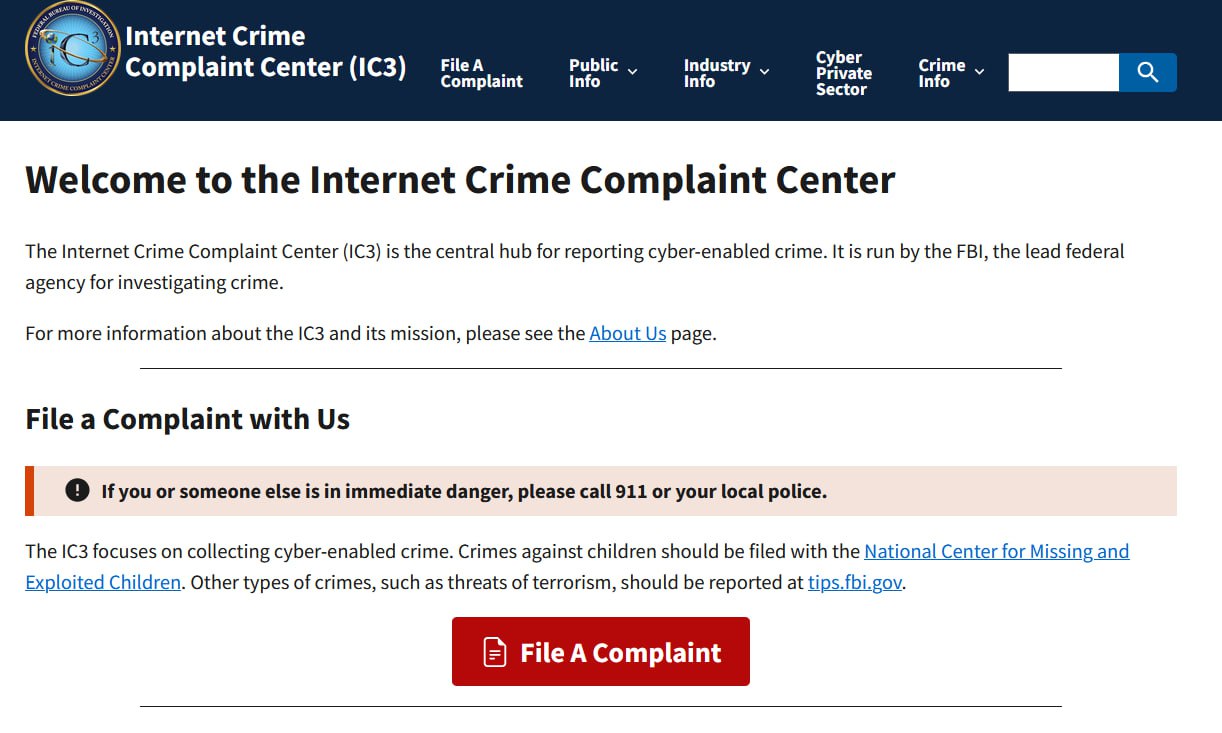This screenshot has width=1222, height=733.
Task: Select the Public Info menu label
Action: point(593,73)
